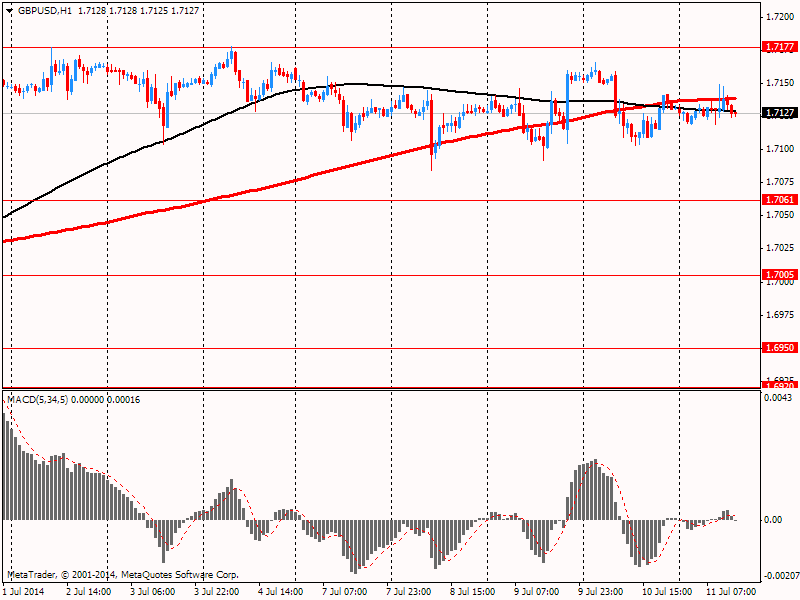Click the 0.0043 MACD scale value
Viewport: 800px width, 600px height.
tap(778, 397)
